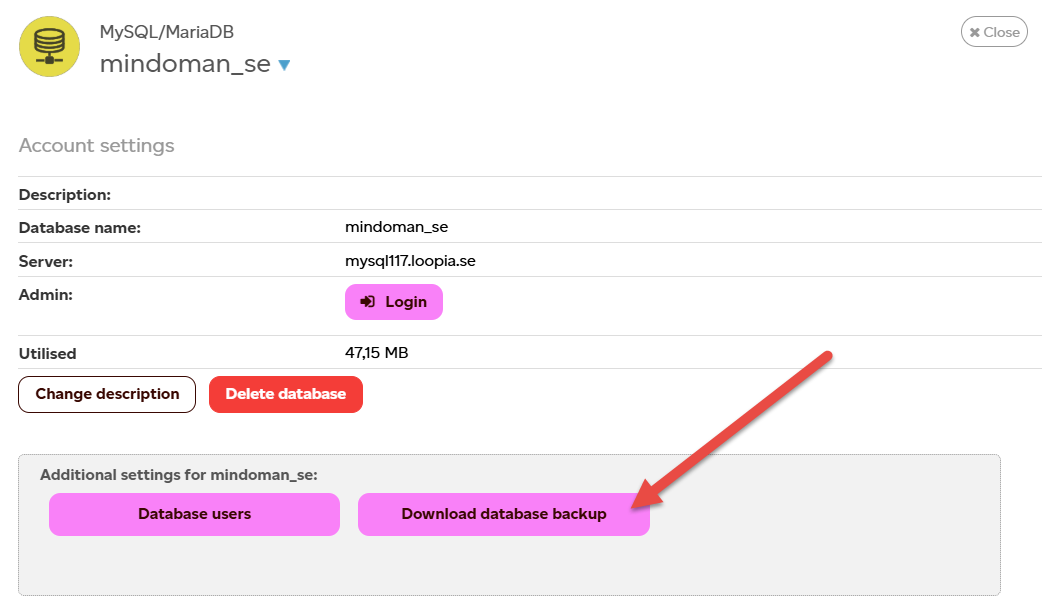This screenshot has width=1054, height=613.
Task: Click the server address mysql117.loopia.se
Action: click(x=410, y=261)
